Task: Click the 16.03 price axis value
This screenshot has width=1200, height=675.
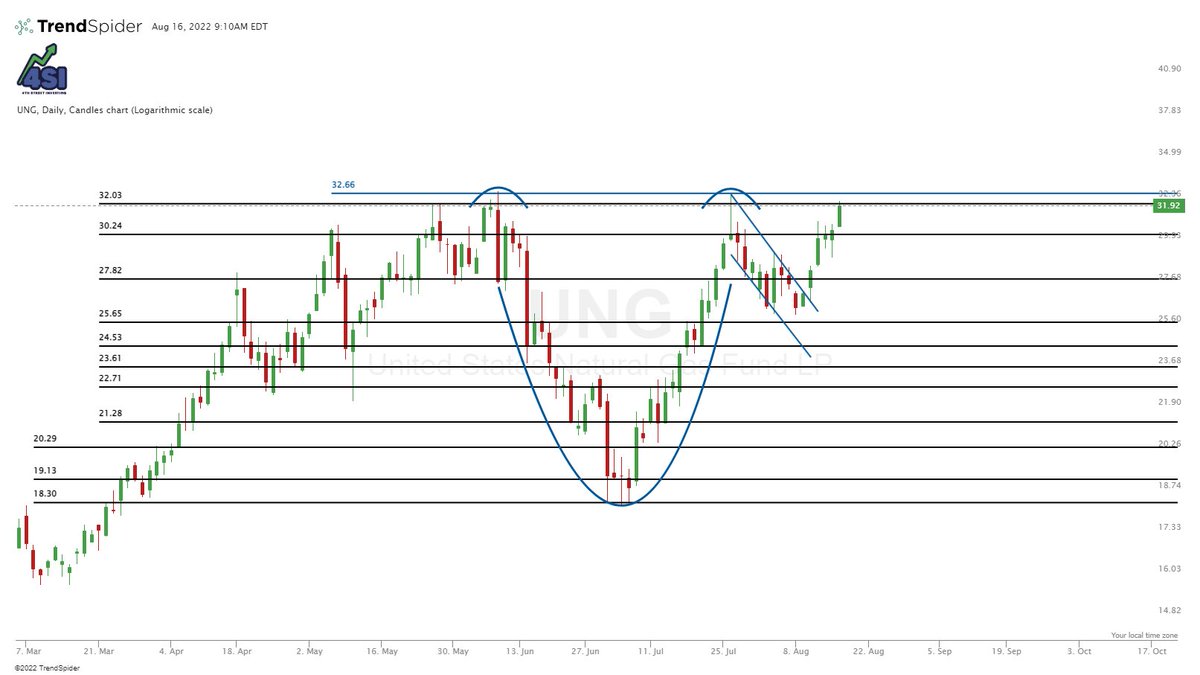Action: [x=1169, y=569]
